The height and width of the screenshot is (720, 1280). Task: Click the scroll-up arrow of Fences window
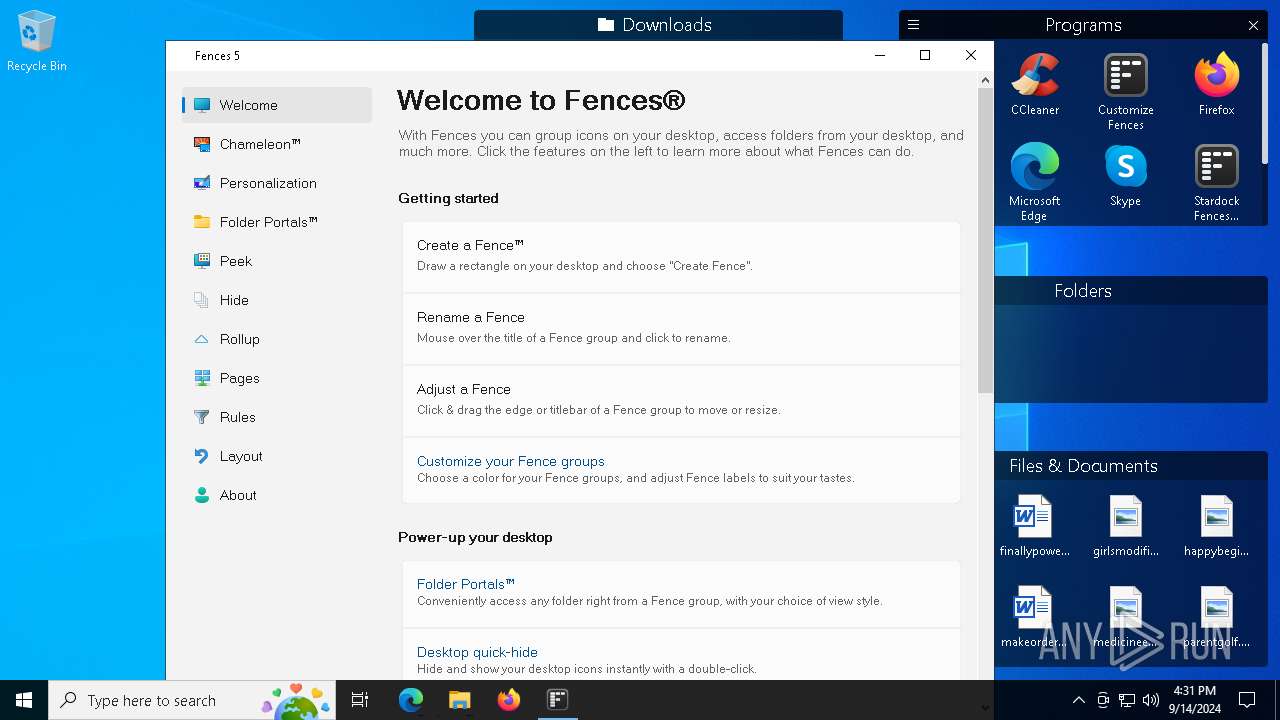pos(985,80)
